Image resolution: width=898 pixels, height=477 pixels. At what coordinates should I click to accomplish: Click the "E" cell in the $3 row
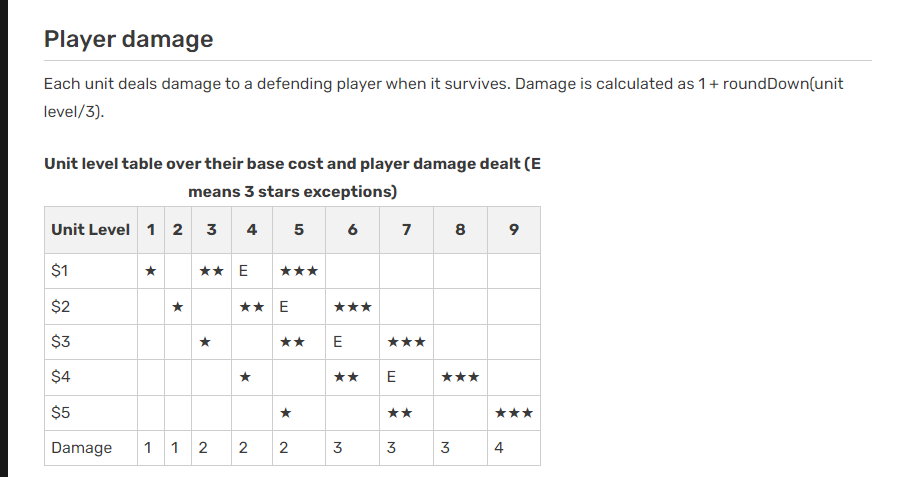338,342
